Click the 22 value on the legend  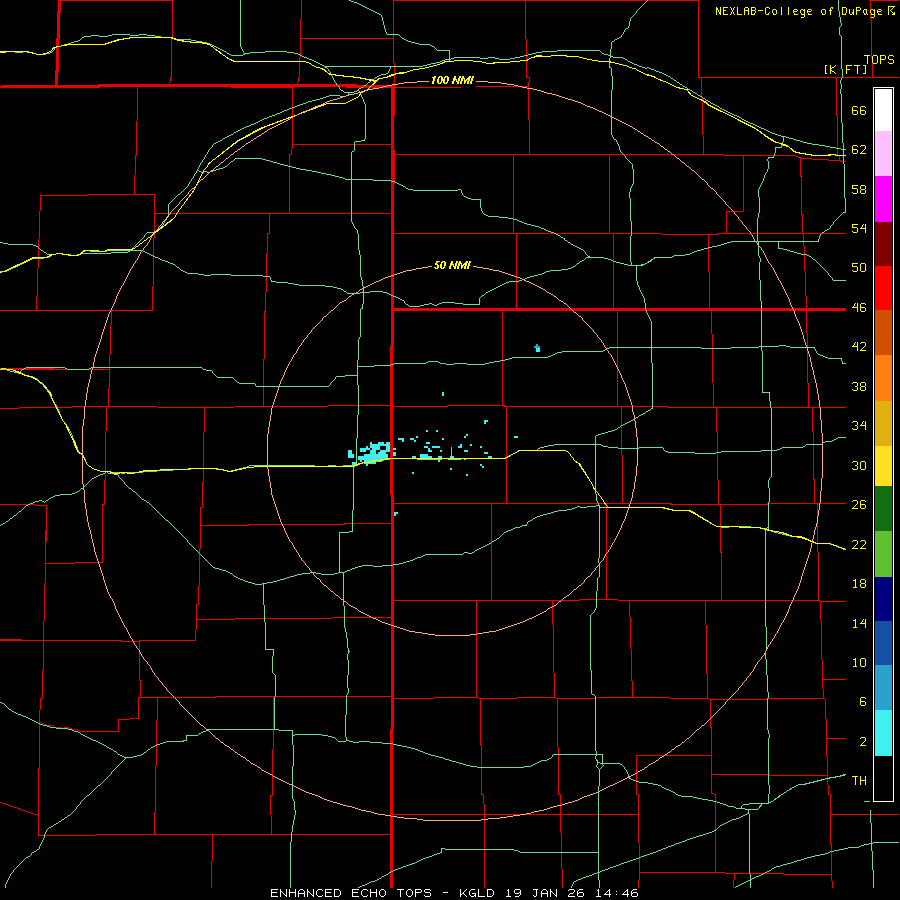click(x=859, y=544)
